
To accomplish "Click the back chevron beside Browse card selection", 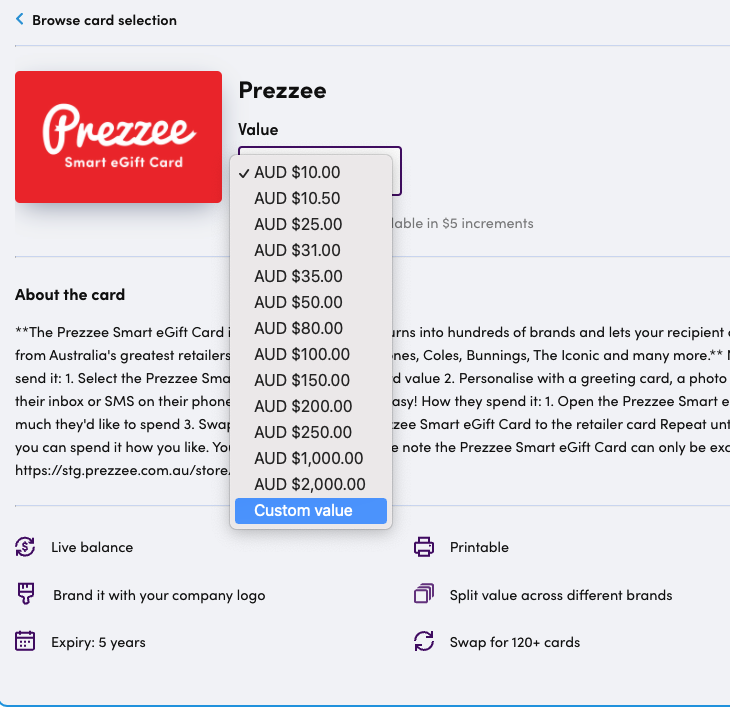I will [20, 19].
